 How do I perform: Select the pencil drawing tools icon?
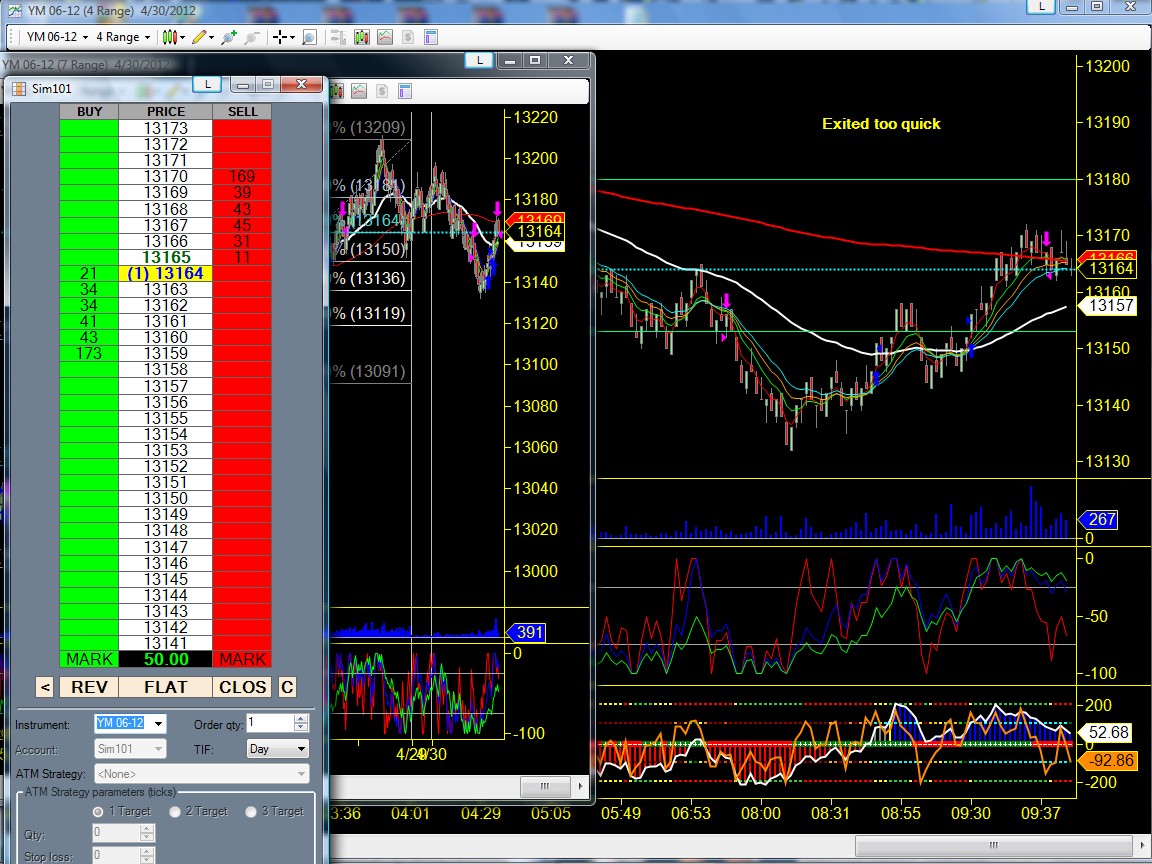click(198, 37)
